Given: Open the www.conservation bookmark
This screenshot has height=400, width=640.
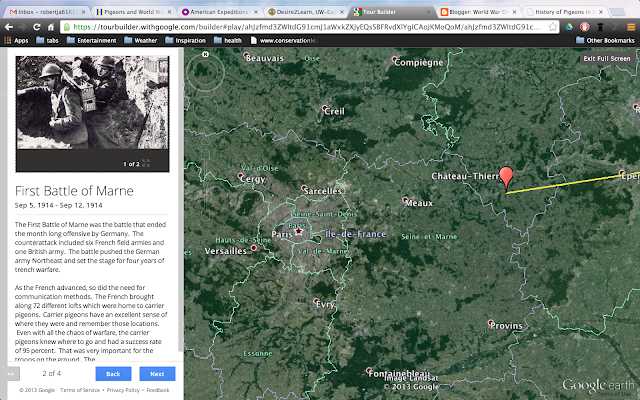Looking at the screenshot, I should tap(284, 40).
